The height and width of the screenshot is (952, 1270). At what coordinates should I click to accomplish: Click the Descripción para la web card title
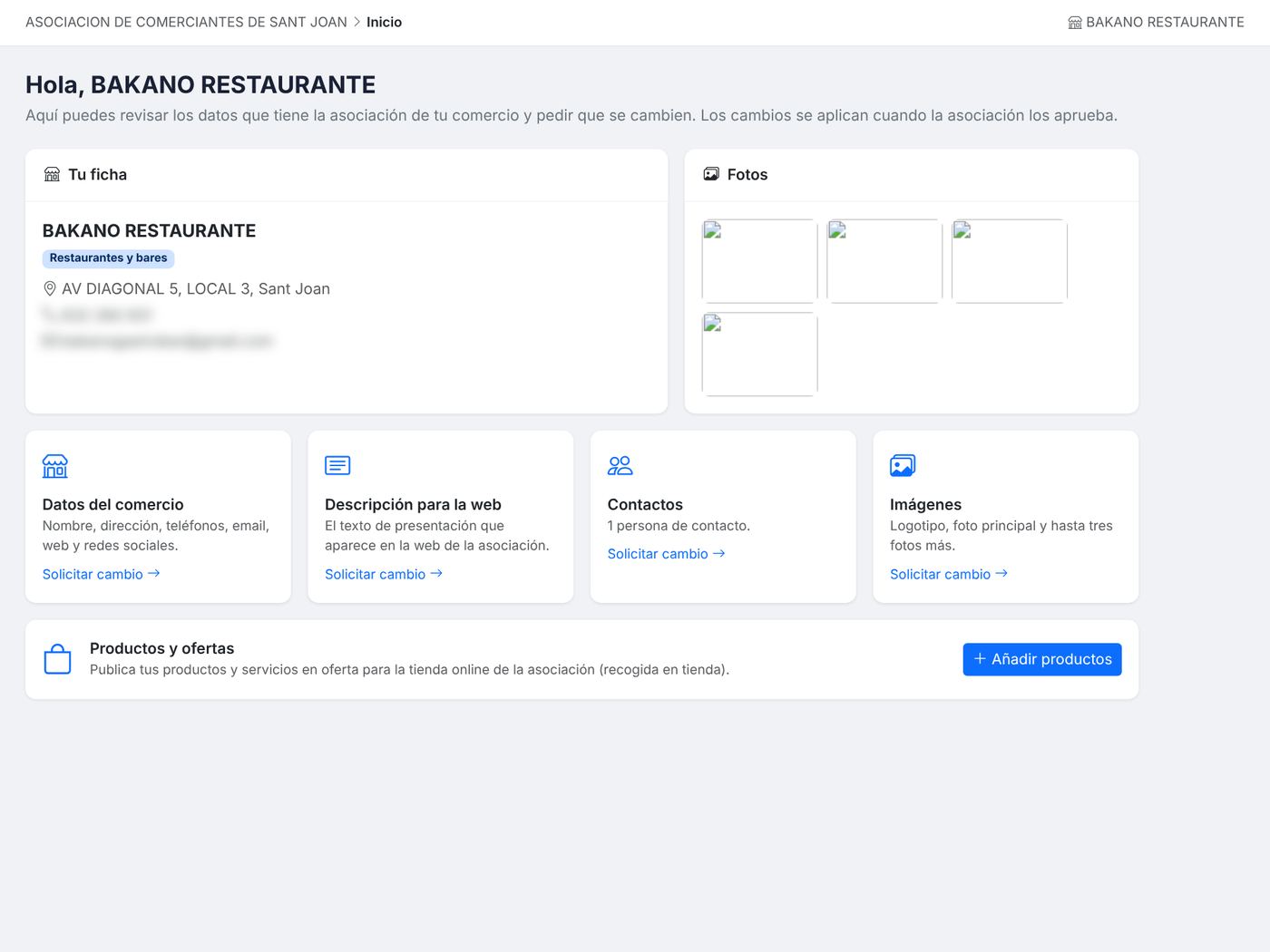pyautogui.click(x=413, y=504)
